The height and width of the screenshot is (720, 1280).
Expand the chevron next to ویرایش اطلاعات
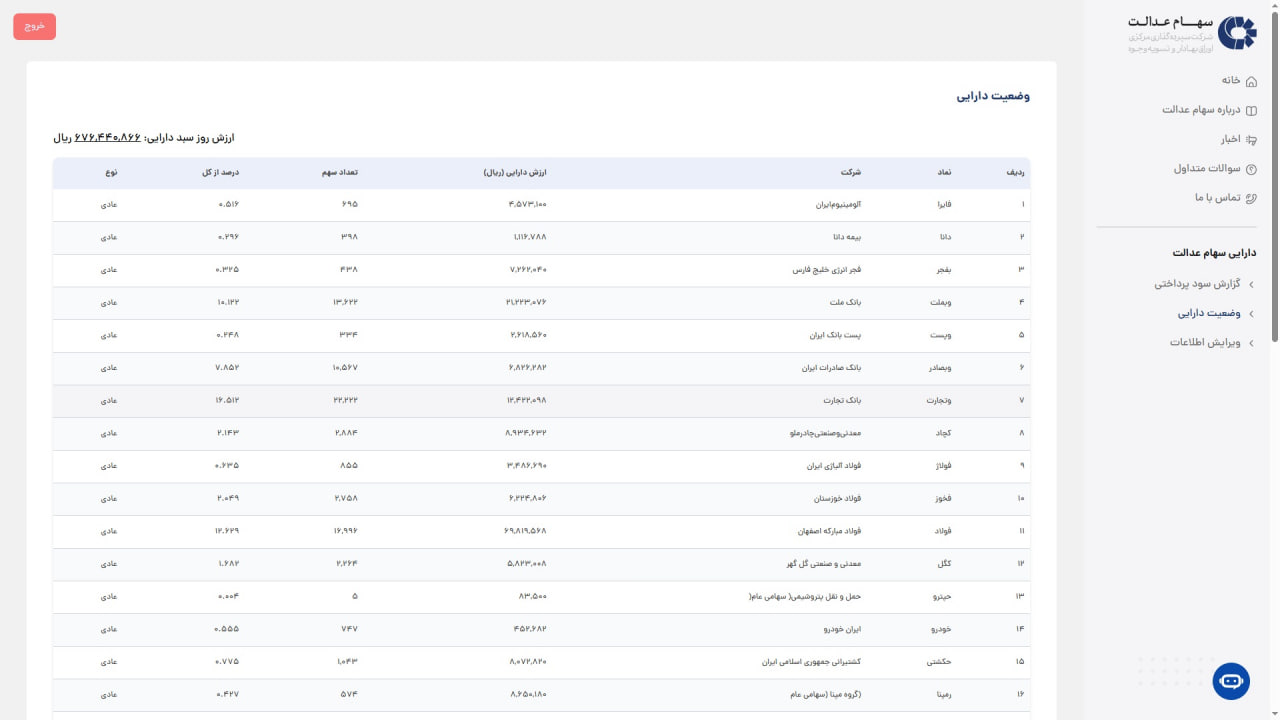1251,343
